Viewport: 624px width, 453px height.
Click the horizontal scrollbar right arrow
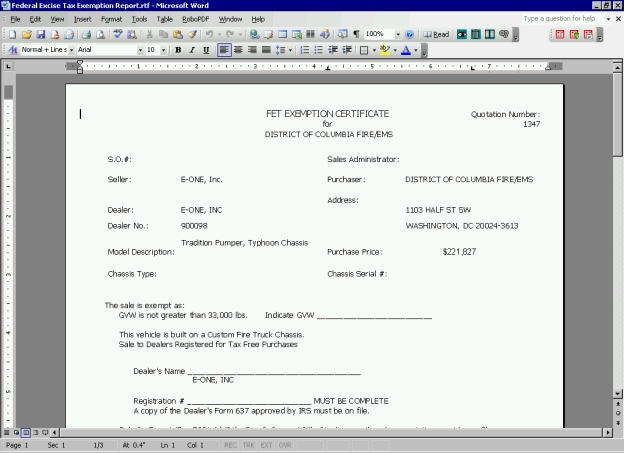(607, 432)
